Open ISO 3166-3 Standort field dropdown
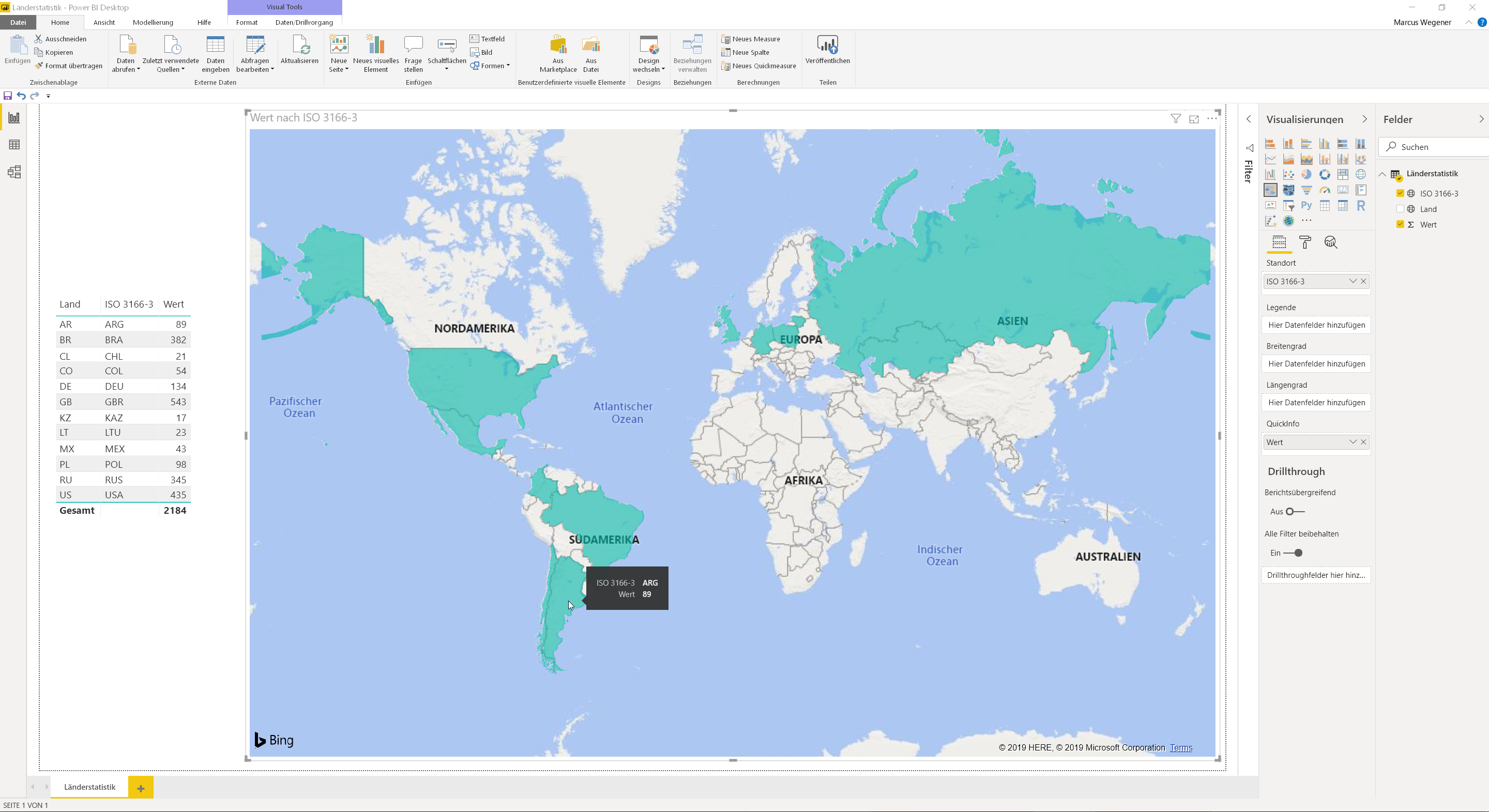Screen dimensions: 1489x812 (1353, 282)
